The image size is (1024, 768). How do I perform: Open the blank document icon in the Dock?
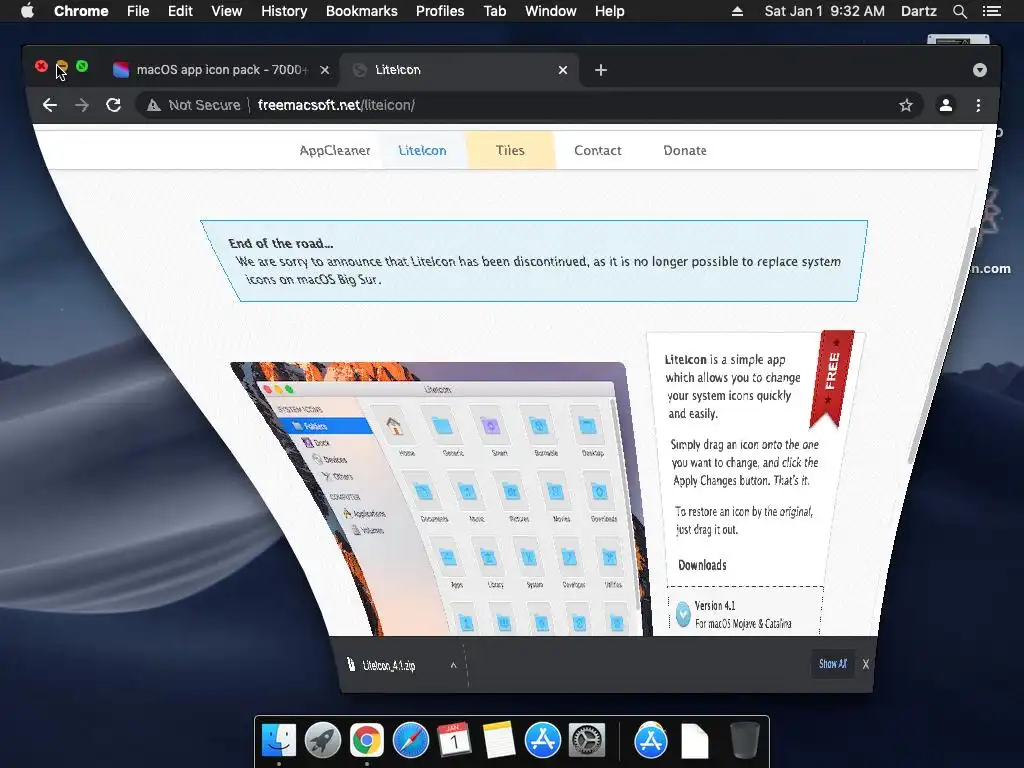[x=695, y=741]
